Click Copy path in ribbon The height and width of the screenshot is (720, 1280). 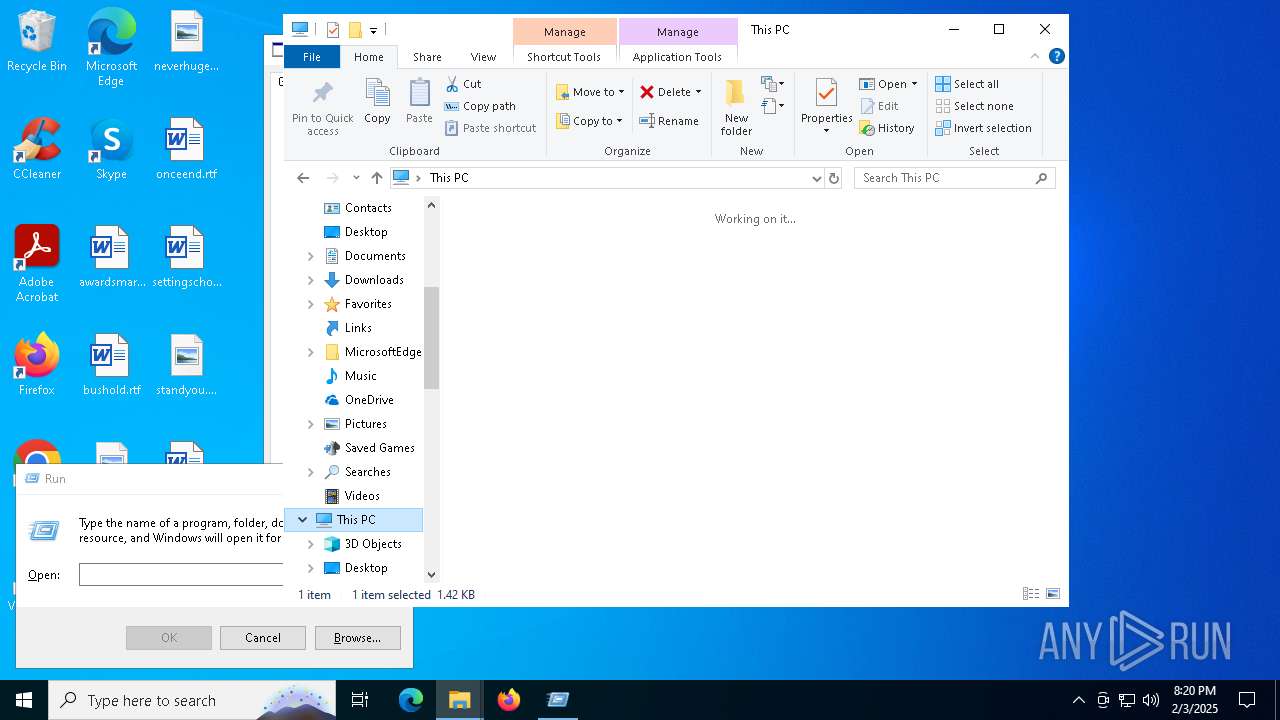click(x=480, y=106)
